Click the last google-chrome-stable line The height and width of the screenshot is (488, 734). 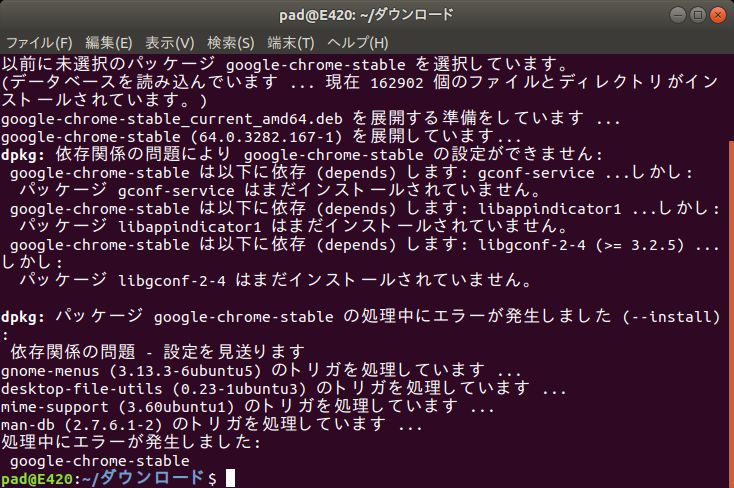[x=100, y=461]
